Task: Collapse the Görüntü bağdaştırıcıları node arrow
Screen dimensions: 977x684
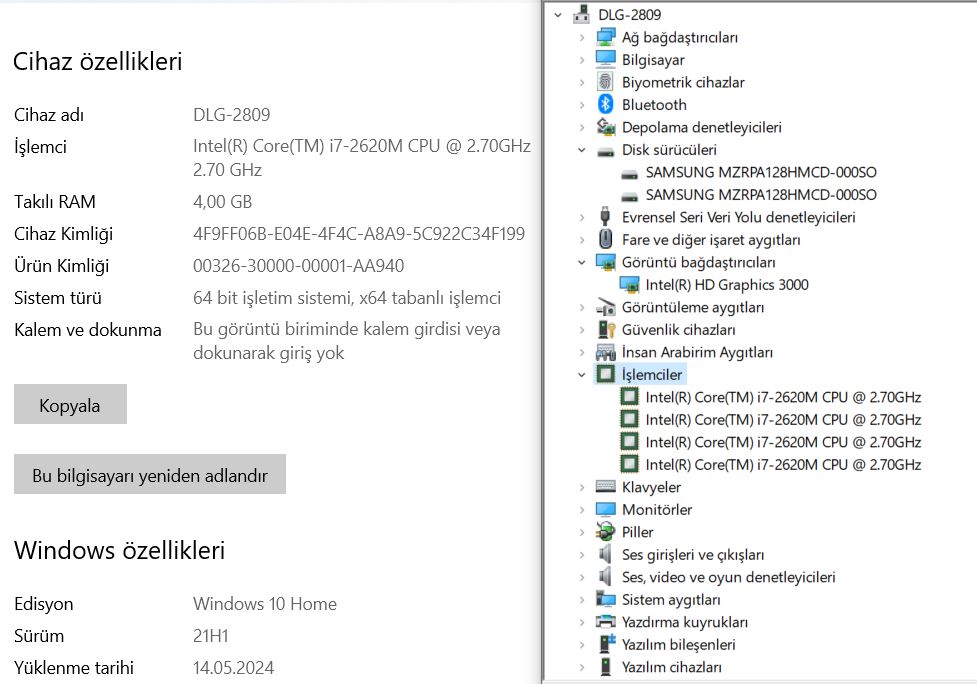Action: click(x=582, y=262)
